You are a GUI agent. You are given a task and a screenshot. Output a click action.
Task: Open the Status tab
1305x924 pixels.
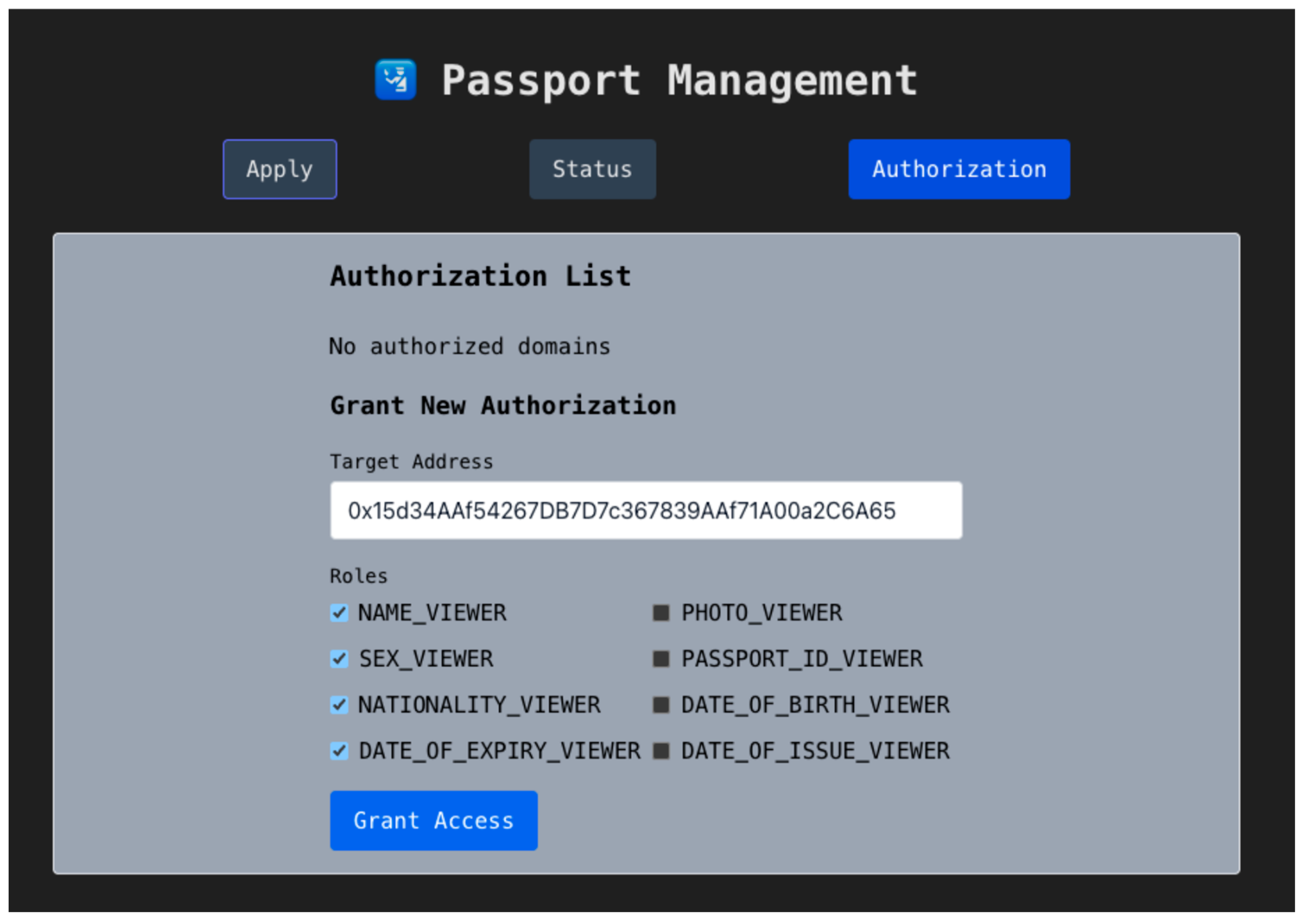pos(592,169)
